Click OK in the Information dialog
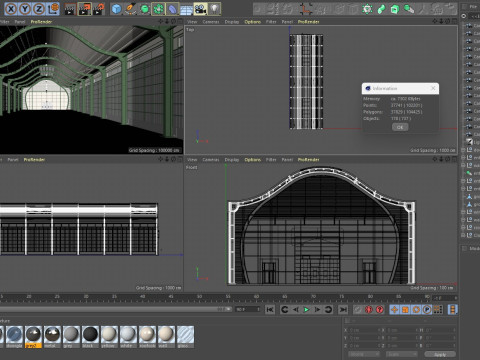This screenshot has width=480, height=360. 400,127
